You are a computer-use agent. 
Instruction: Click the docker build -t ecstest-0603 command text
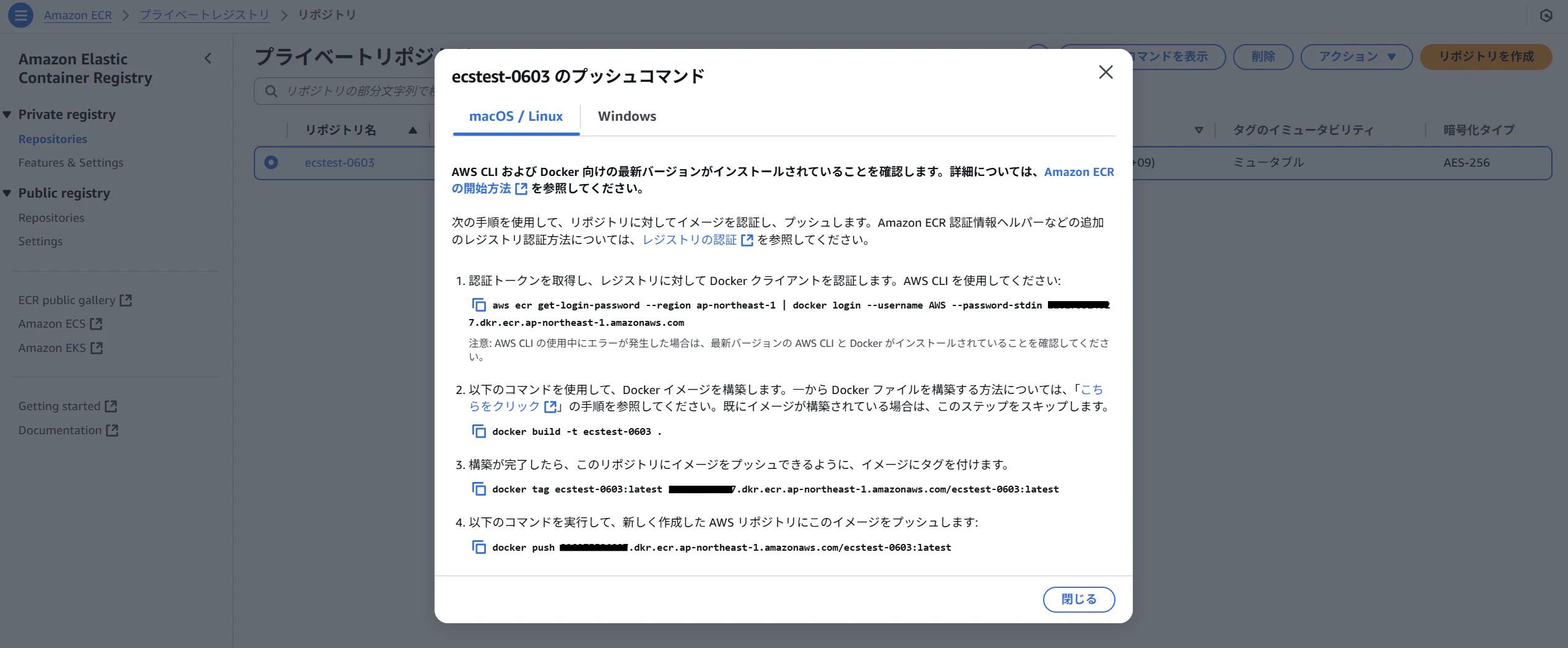[577, 432]
